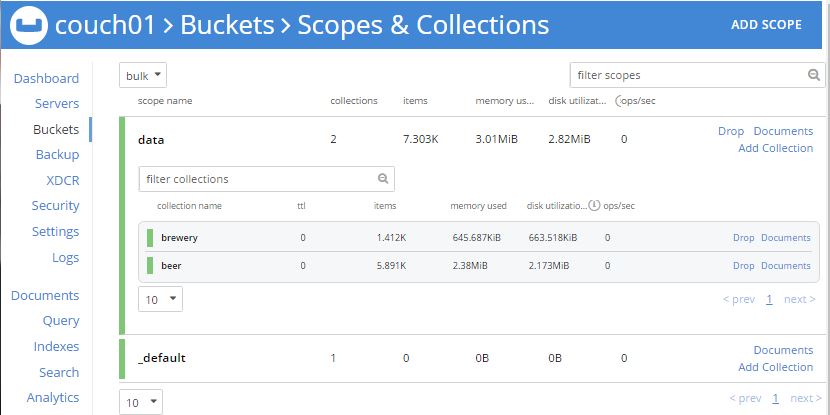Drop the brewery collection
The image size is (830, 415).
[x=743, y=238]
